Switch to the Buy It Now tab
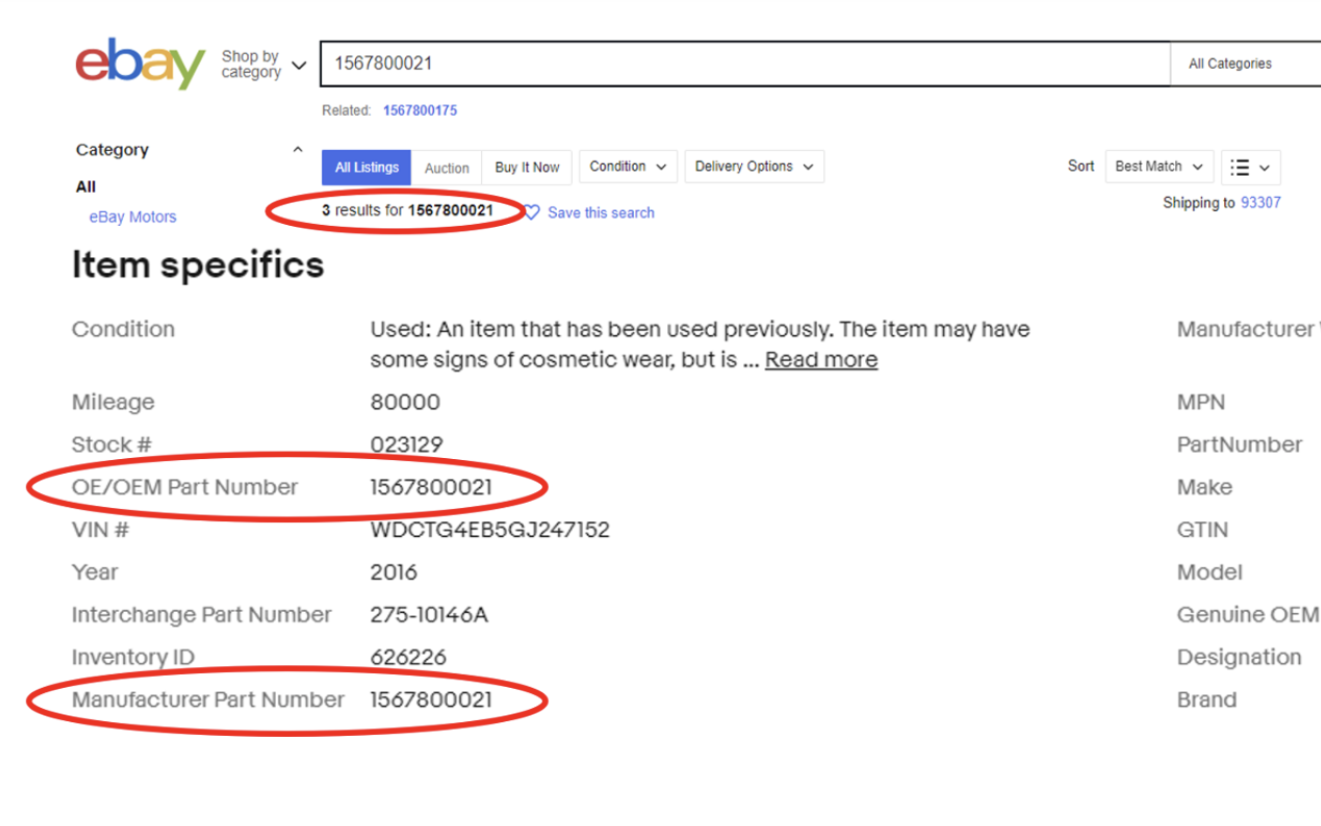 pos(527,168)
